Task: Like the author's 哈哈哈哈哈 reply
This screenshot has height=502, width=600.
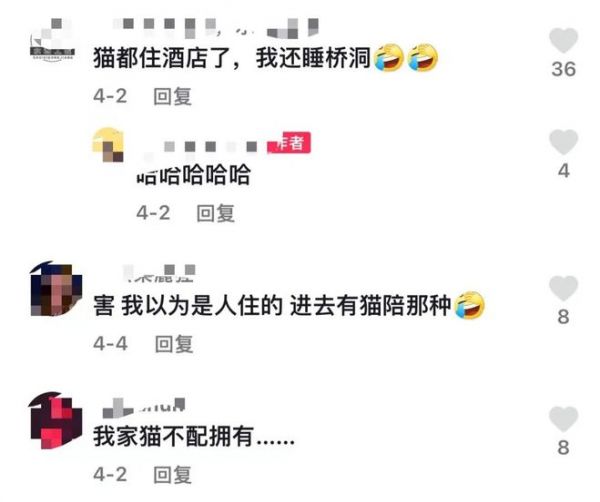Action: pos(563,142)
